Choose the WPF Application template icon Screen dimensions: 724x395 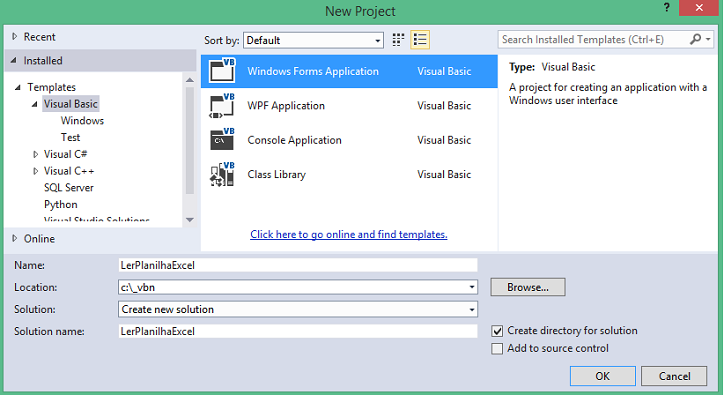tap(222, 105)
